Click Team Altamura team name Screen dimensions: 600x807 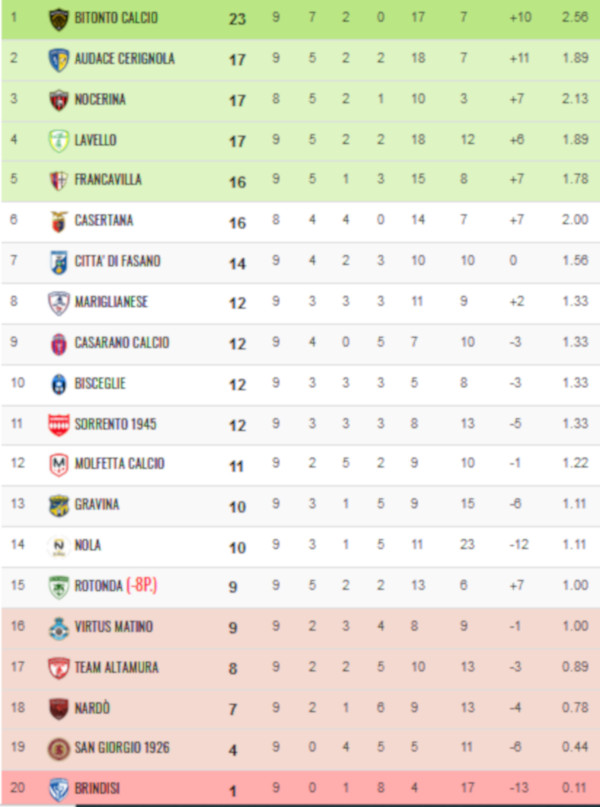(x=116, y=668)
